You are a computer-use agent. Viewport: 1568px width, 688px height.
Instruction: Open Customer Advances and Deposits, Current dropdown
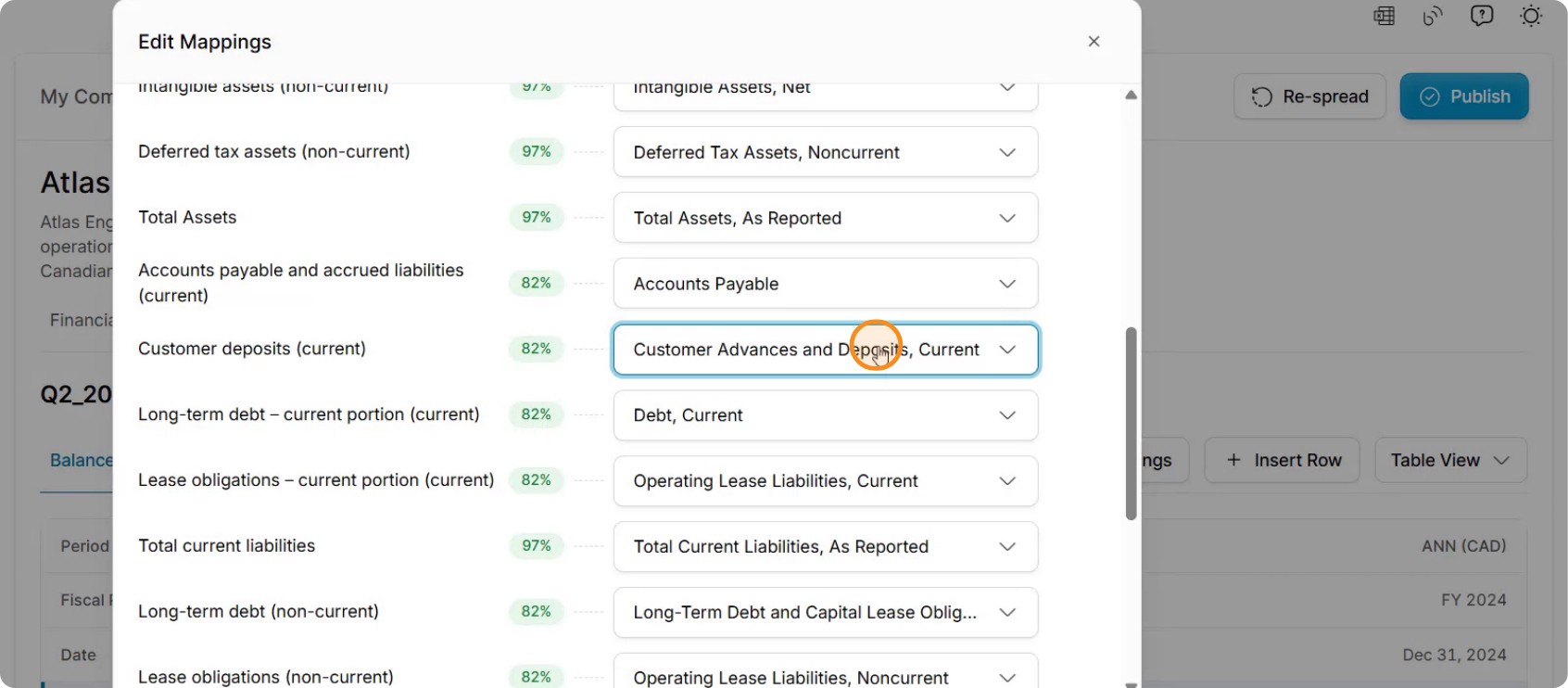pos(826,350)
